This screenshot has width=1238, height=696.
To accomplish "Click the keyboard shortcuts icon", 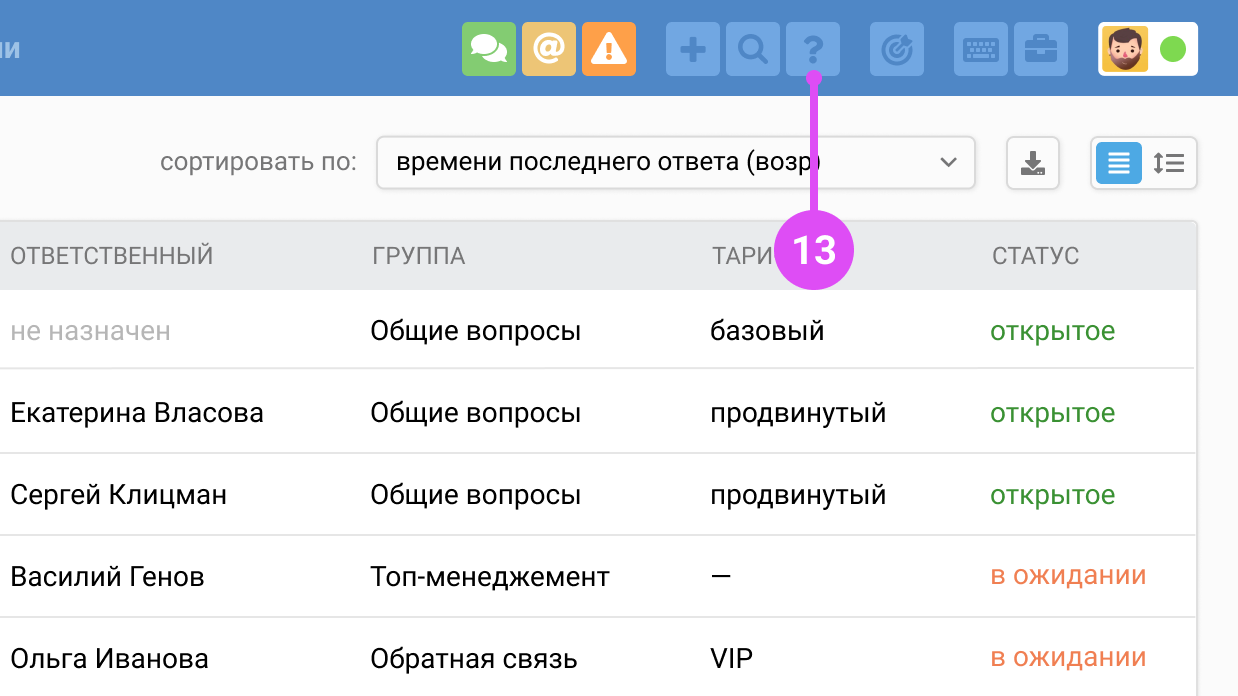I will 980,48.
